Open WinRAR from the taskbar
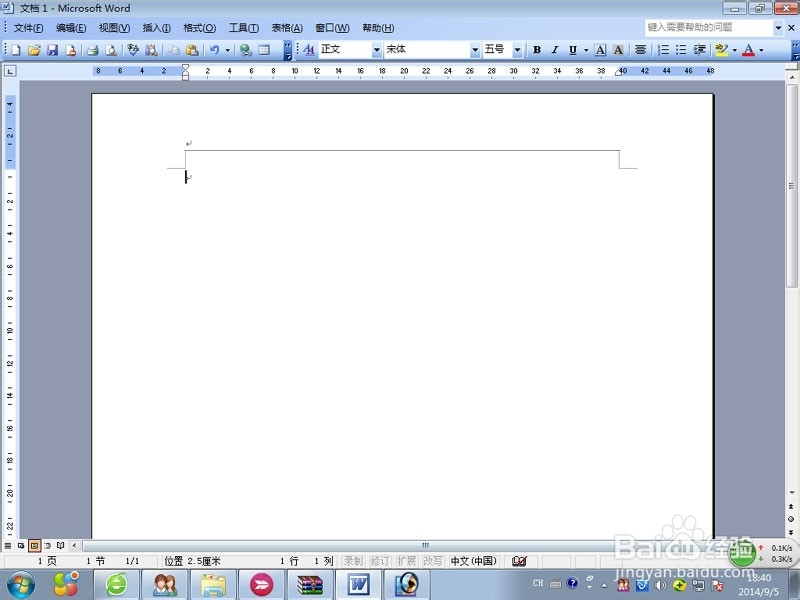Viewport: 800px width, 600px height. click(311, 585)
